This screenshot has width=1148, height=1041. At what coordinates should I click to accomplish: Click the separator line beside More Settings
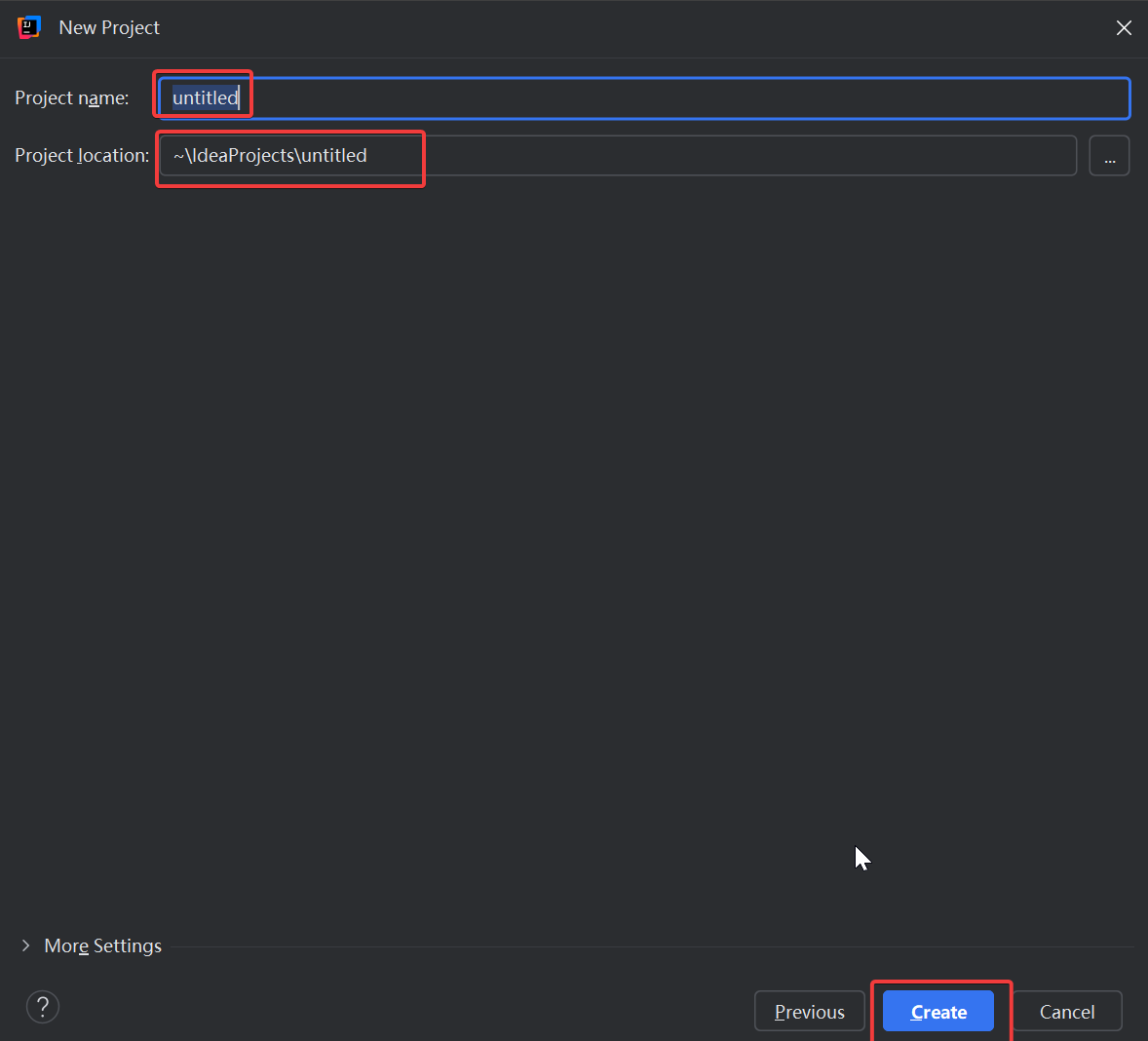651,946
